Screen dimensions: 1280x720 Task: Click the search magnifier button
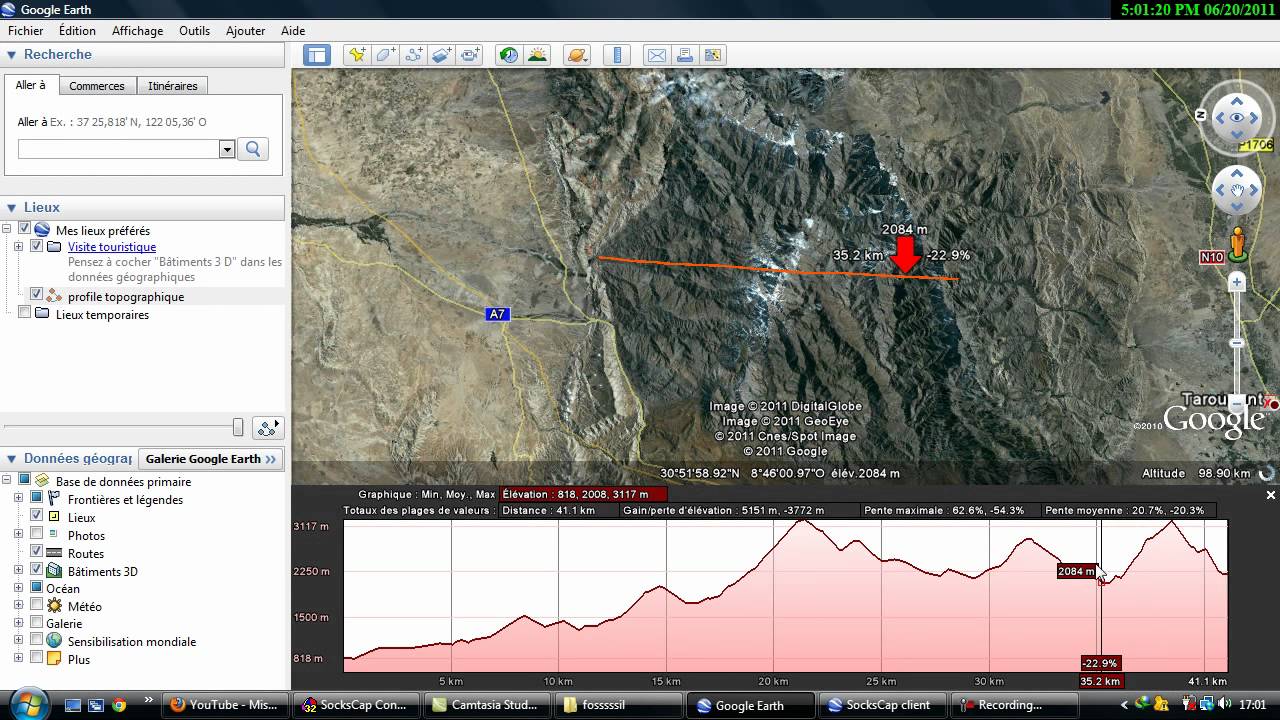(x=253, y=149)
